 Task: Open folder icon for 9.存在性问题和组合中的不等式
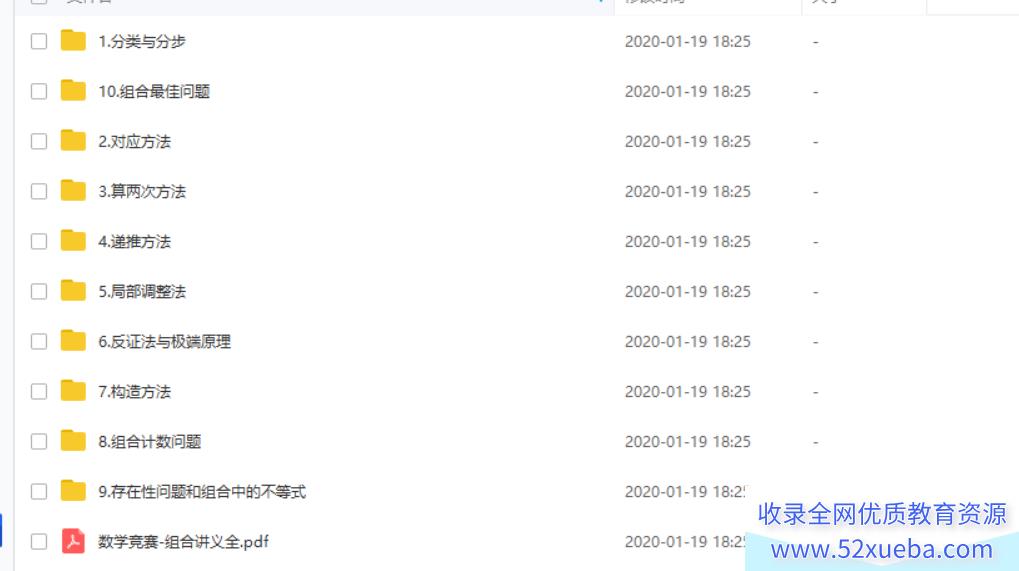click(x=73, y=491)
